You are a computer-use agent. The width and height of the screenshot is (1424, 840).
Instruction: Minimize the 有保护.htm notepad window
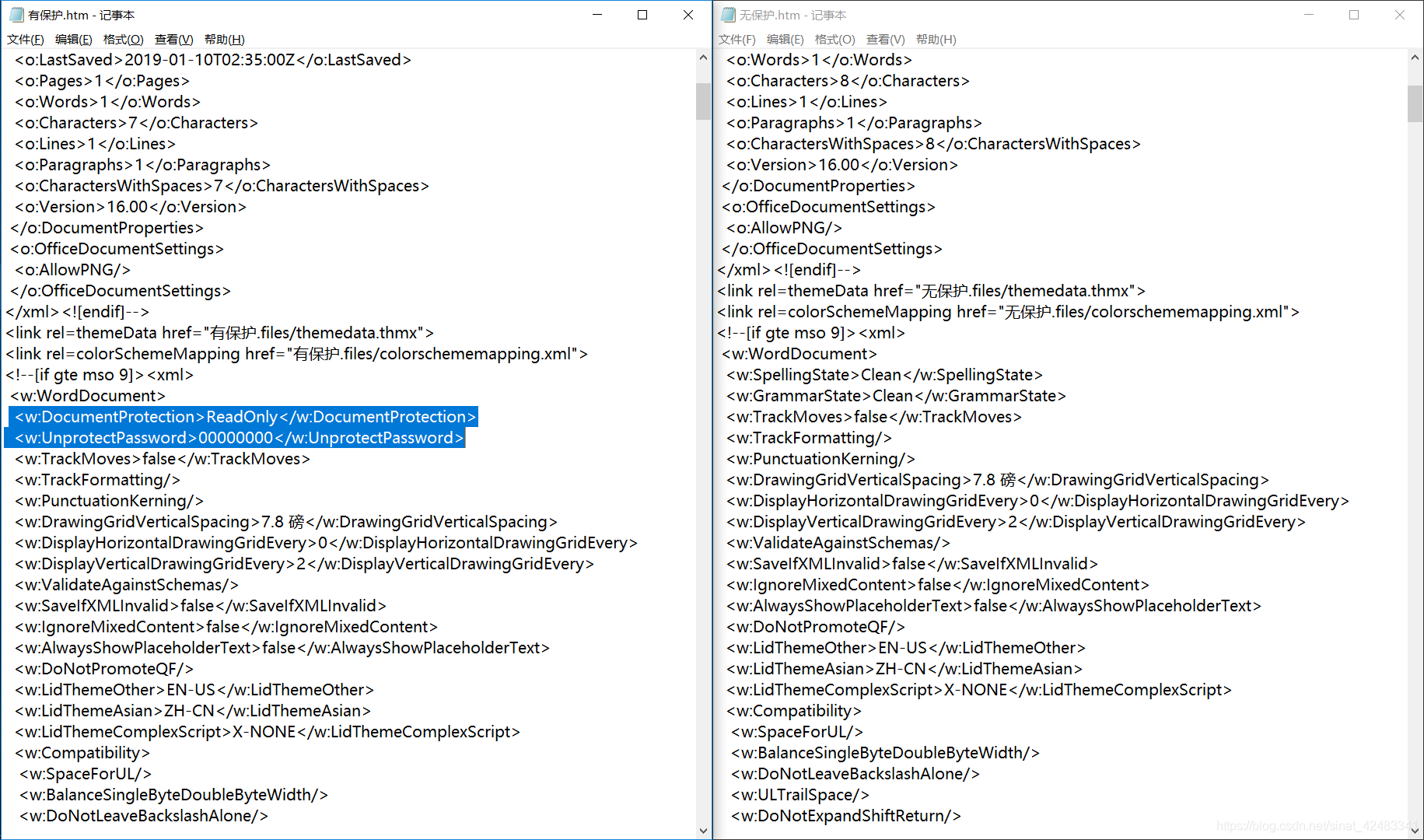597,15
